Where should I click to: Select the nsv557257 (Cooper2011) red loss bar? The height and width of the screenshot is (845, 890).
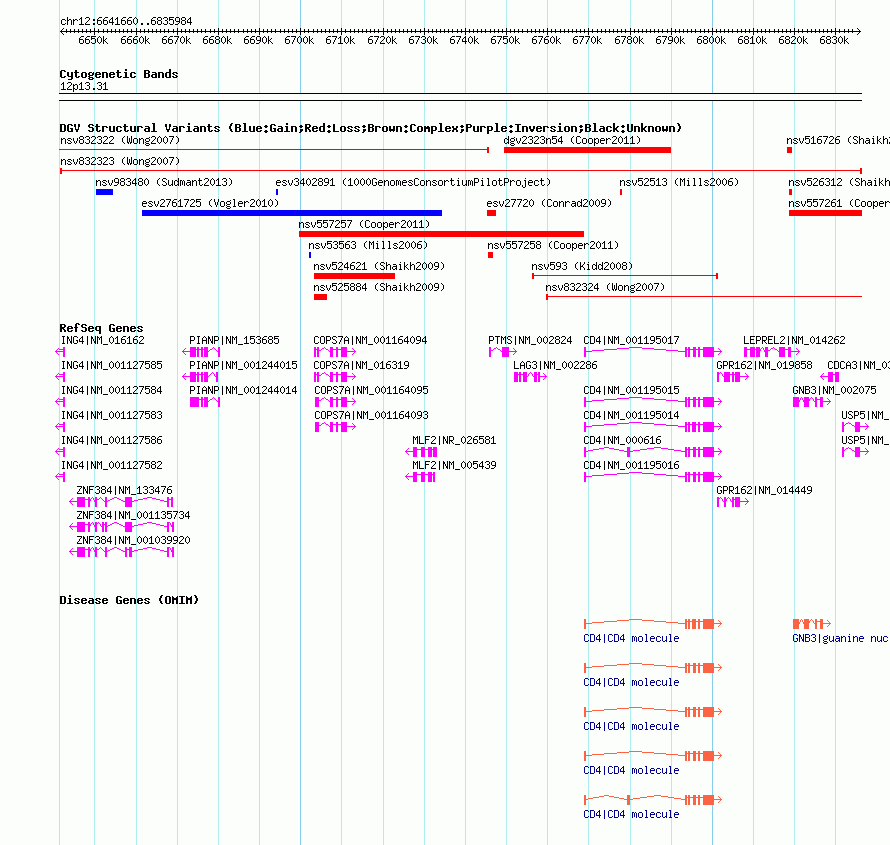click(x=441, y=234)
